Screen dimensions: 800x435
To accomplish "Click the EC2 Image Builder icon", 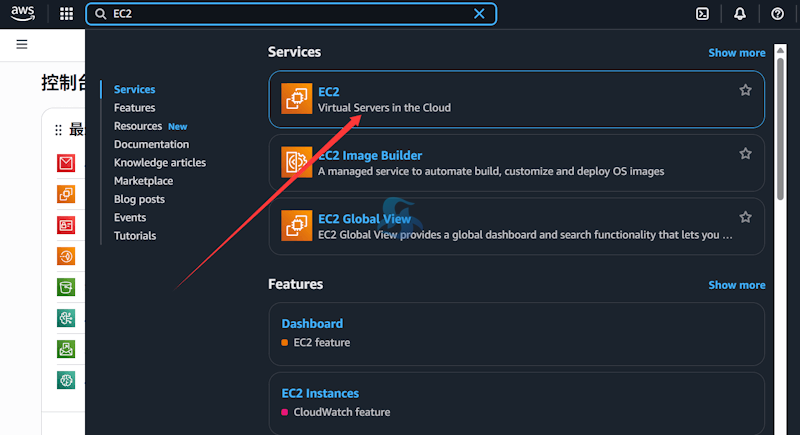I will tap(296, 163).
